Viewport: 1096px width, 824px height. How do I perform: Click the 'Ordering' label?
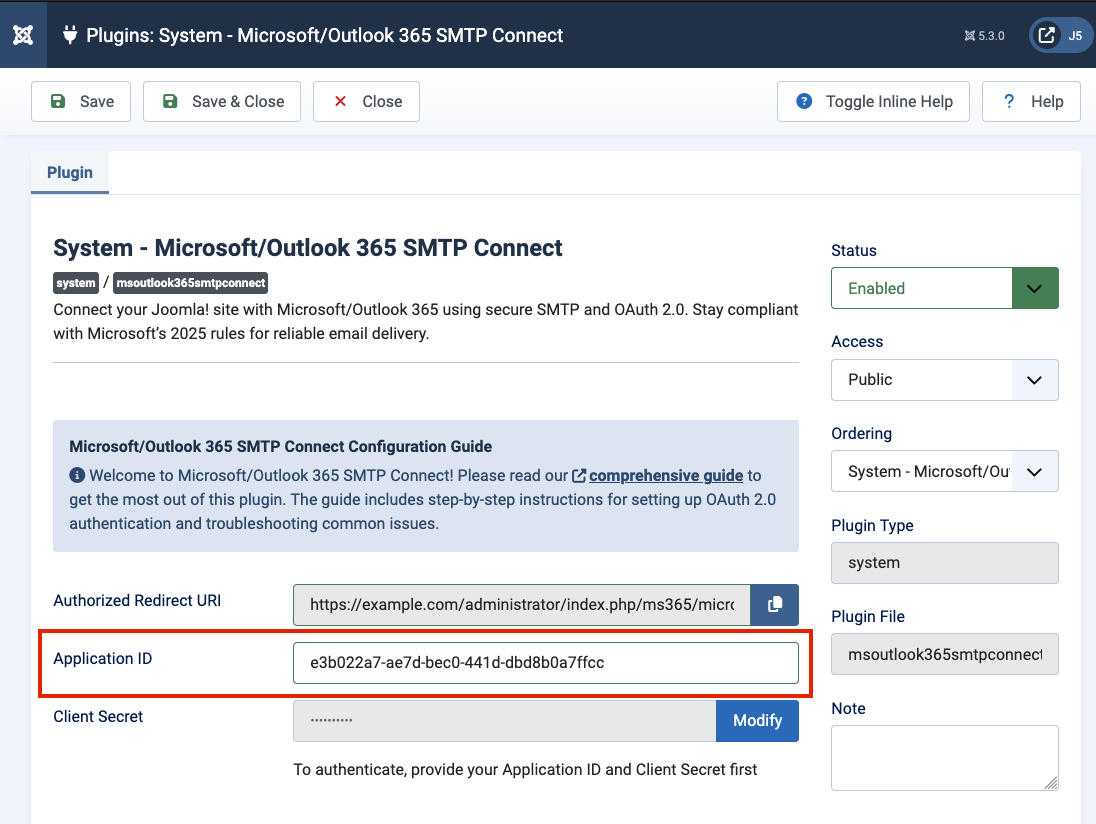pyautogui.click(x=861, y=433)
